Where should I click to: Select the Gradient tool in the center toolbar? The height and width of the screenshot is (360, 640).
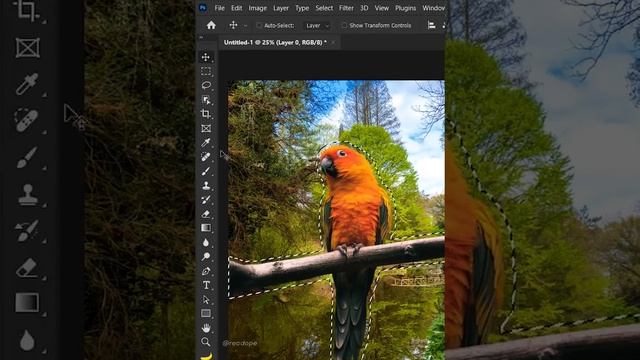tap(206, 228)
